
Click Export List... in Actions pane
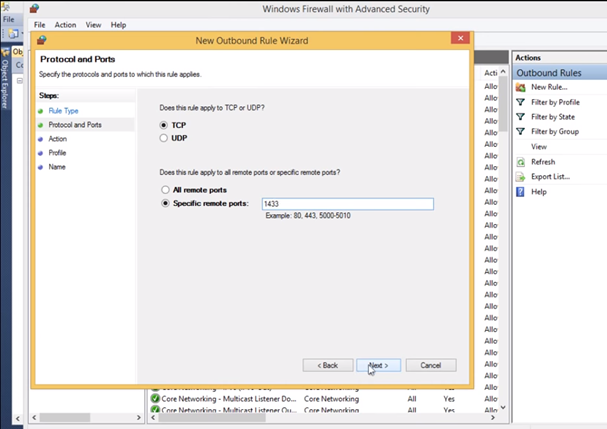click(550, 177)
